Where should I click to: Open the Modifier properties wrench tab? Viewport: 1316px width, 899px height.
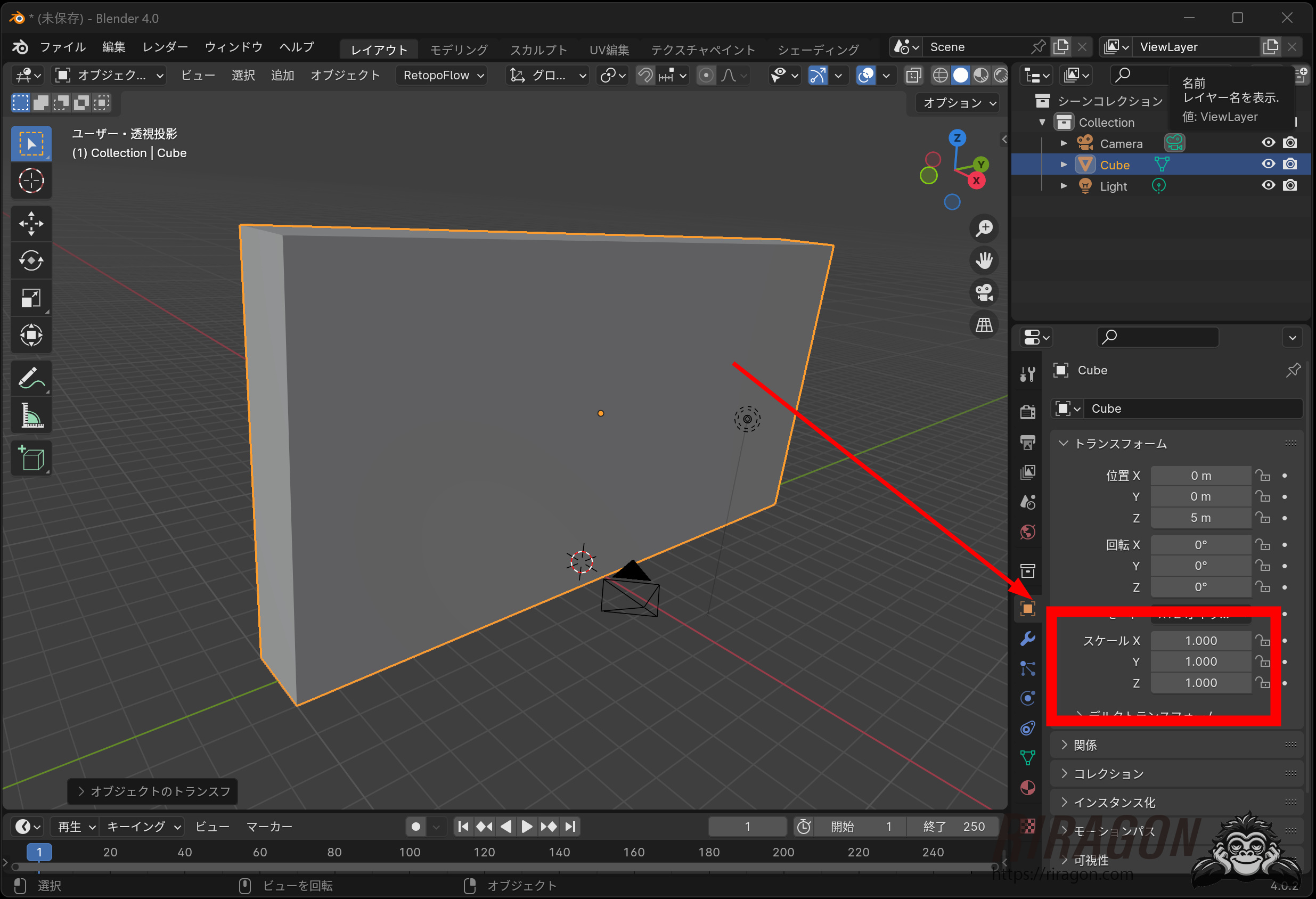1027,639
